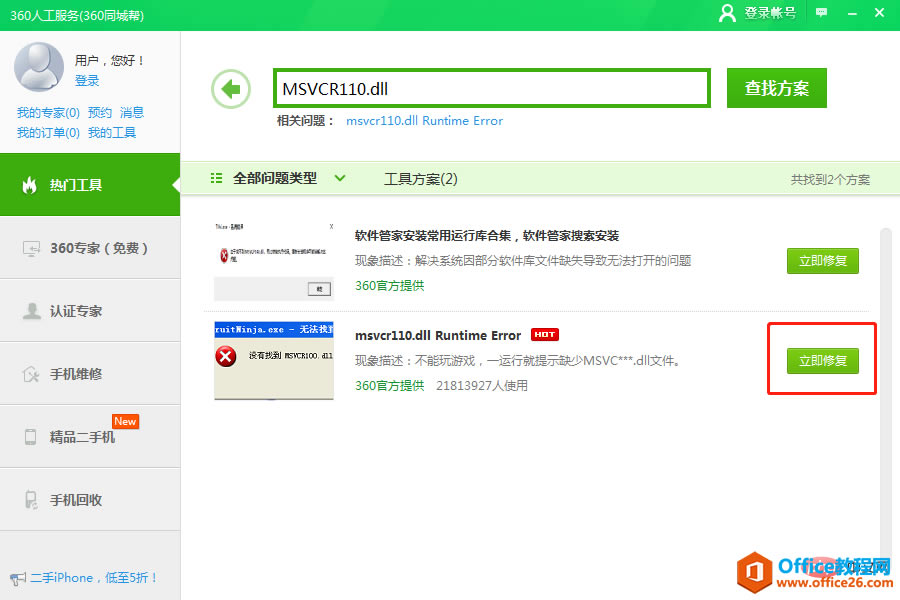This screenshot has width=900, height=600.
Task: Click the 360官方提供 label under first result
Action: coord(389,285)
